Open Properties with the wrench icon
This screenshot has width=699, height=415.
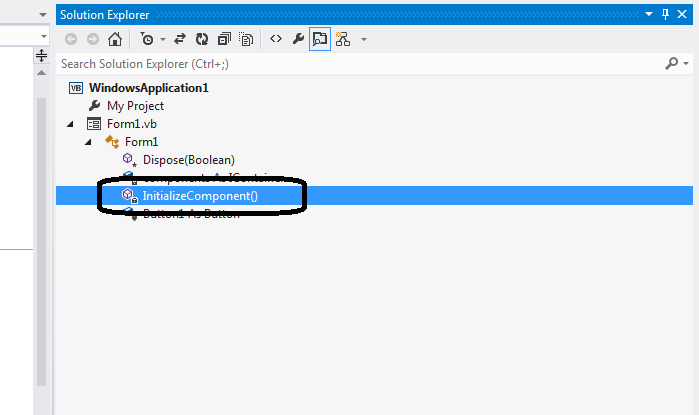[x=298, y=39]
